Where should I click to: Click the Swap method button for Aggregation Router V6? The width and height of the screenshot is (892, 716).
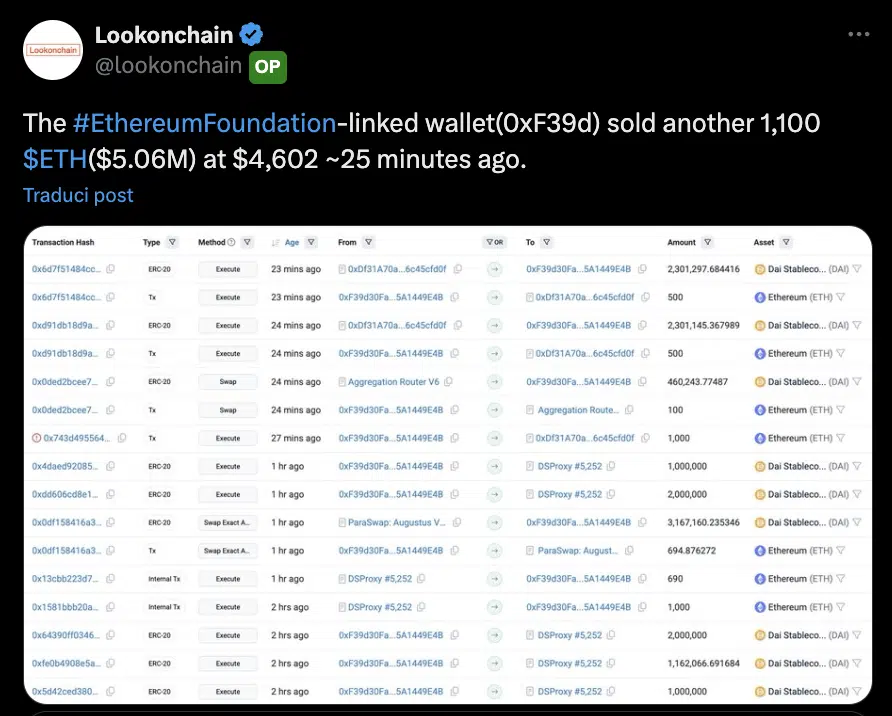coord(228,382)
